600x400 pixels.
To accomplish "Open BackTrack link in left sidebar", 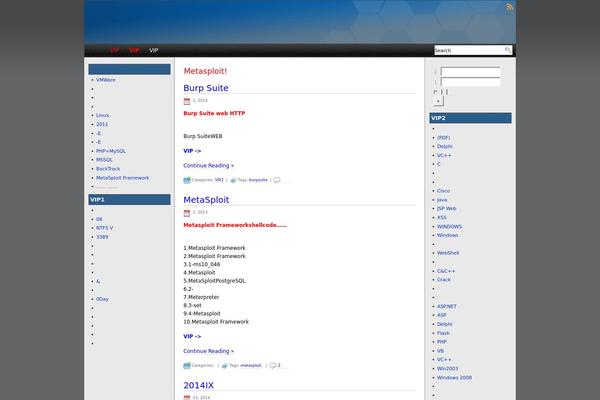I will pos(108,169).
